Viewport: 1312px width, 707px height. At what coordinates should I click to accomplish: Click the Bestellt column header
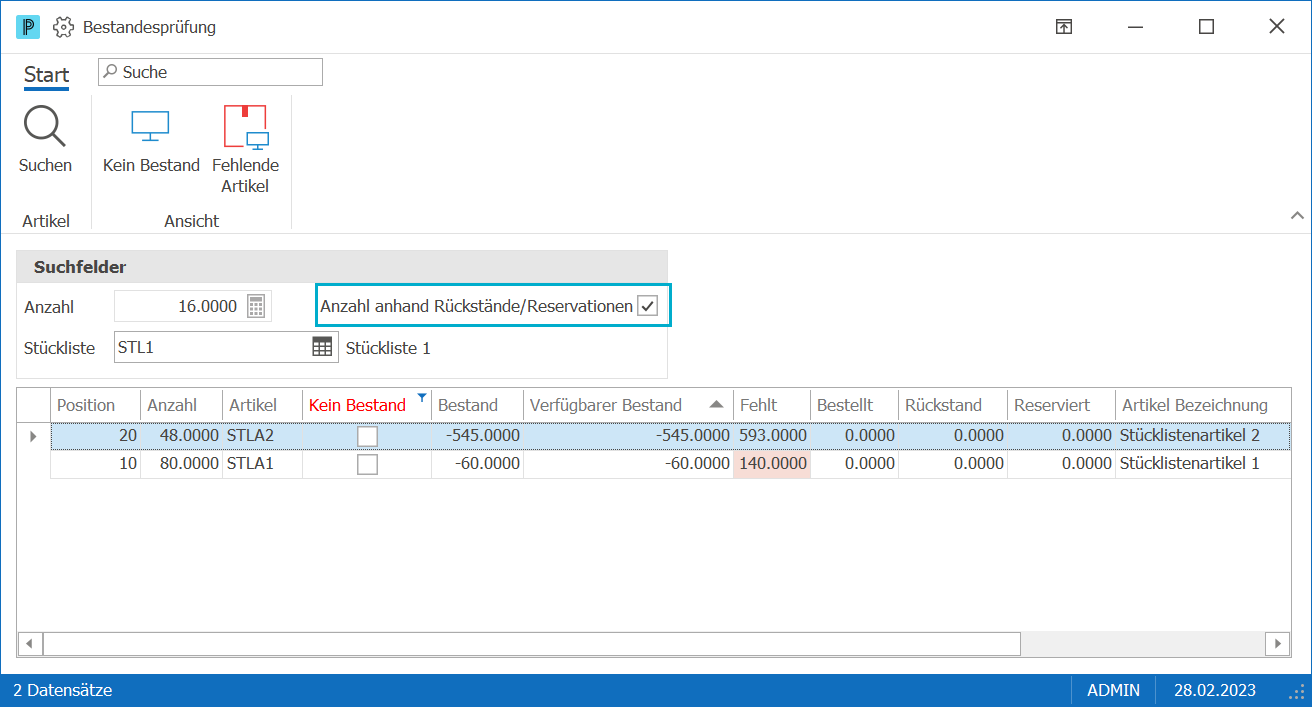pyautogui.click(x=854, y=405)
